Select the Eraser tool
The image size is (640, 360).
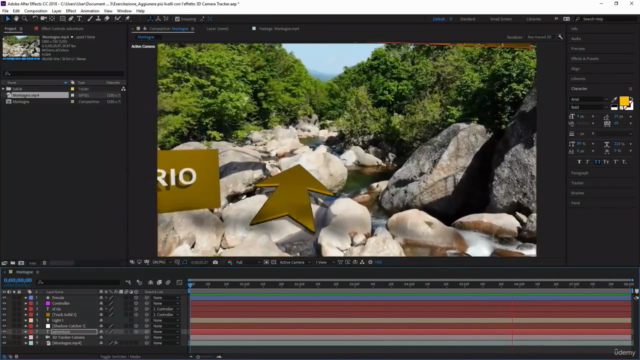tap(107, 19)
